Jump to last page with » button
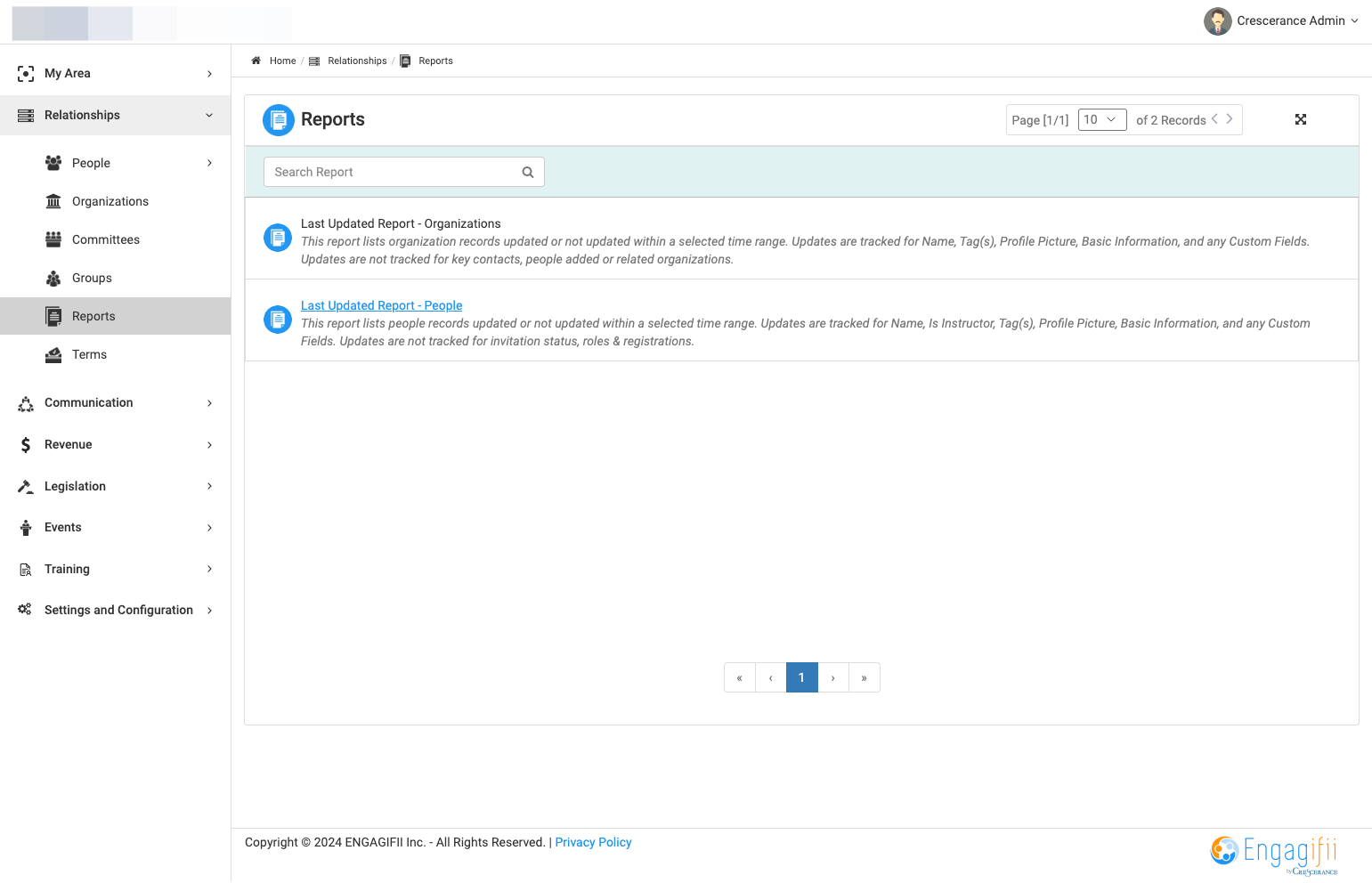The height and width of the screenshot is (883, 1372). (x=864, y=677)
